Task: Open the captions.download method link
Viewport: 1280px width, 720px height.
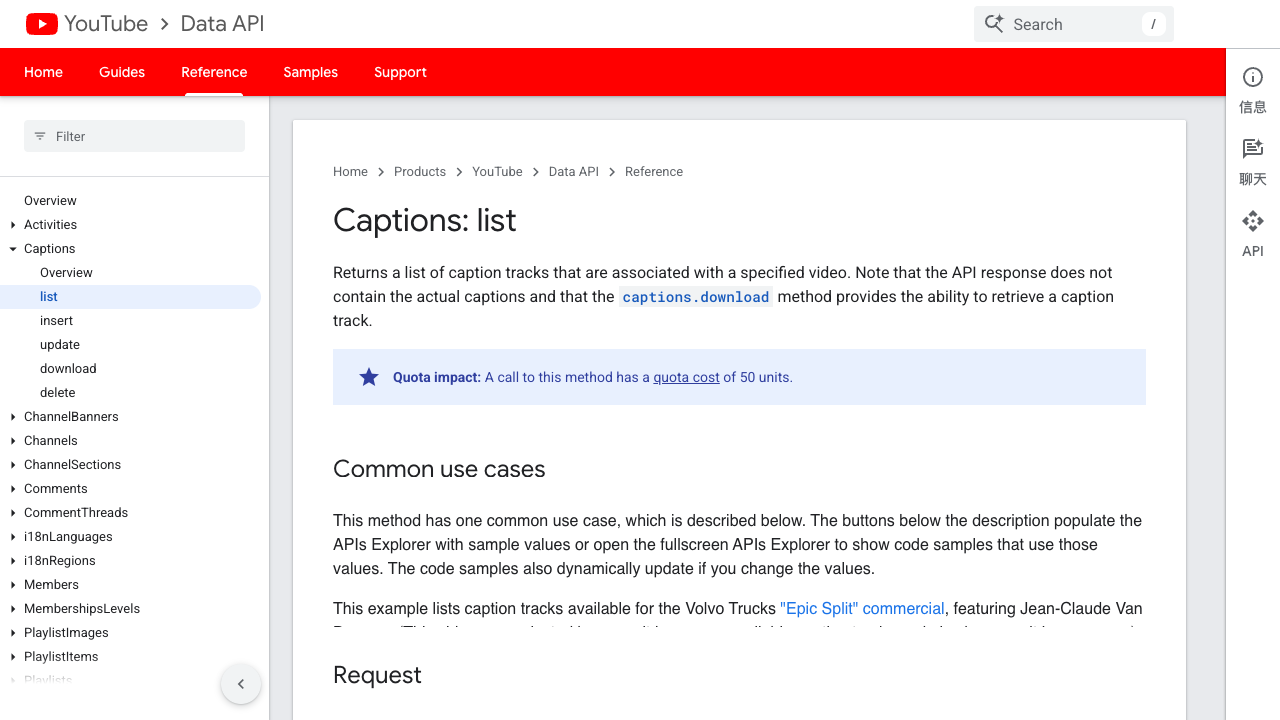Action: [696, 297]
